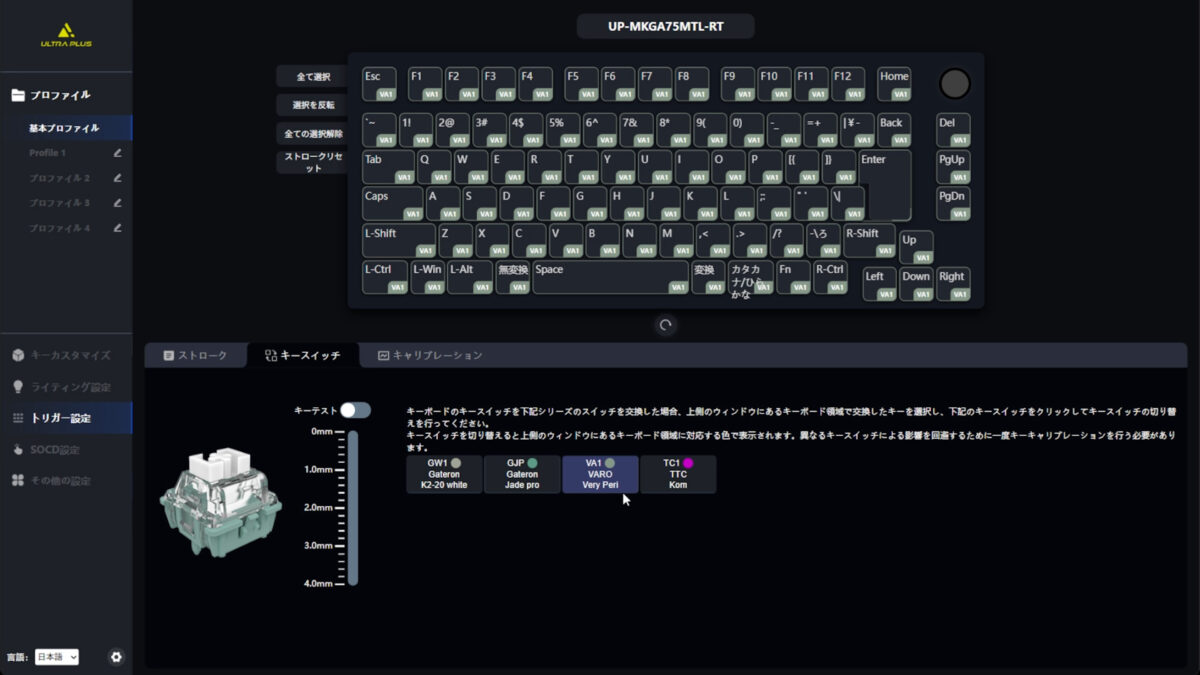Switch to the ストローク tab

tap(195, 355)
